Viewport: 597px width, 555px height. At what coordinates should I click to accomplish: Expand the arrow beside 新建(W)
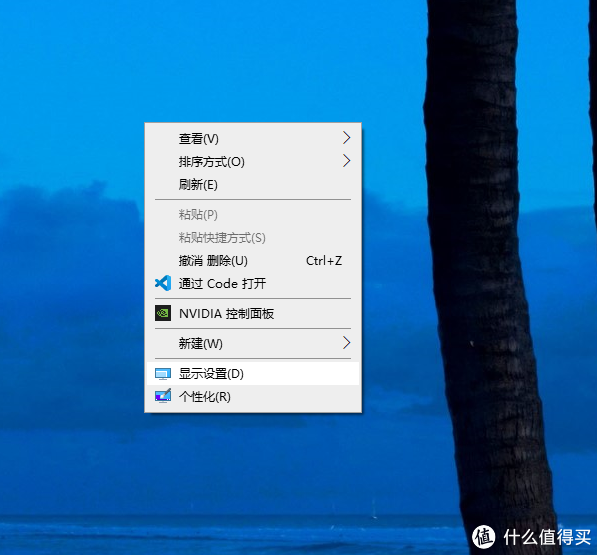click(346, 343)
